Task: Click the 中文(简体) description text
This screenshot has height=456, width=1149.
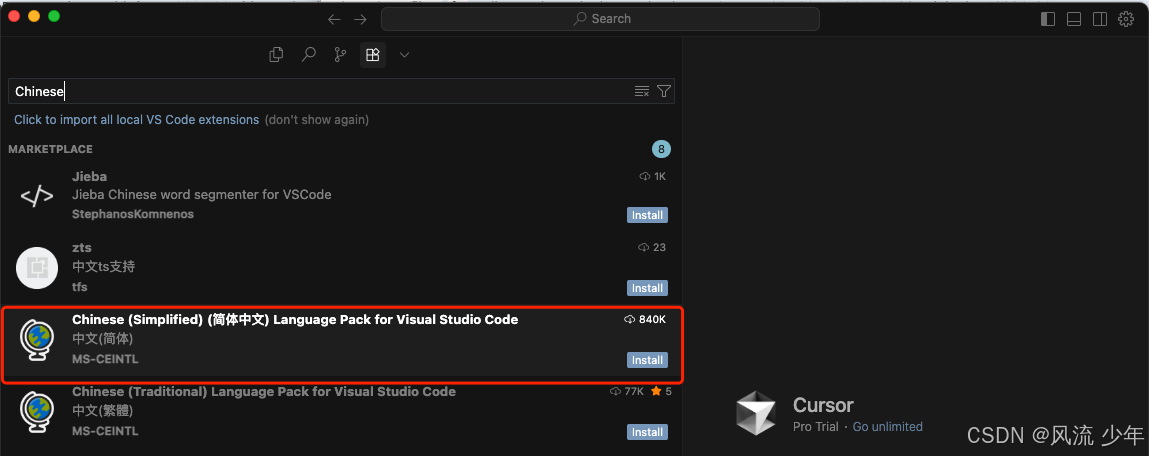Action: (102, 339)
